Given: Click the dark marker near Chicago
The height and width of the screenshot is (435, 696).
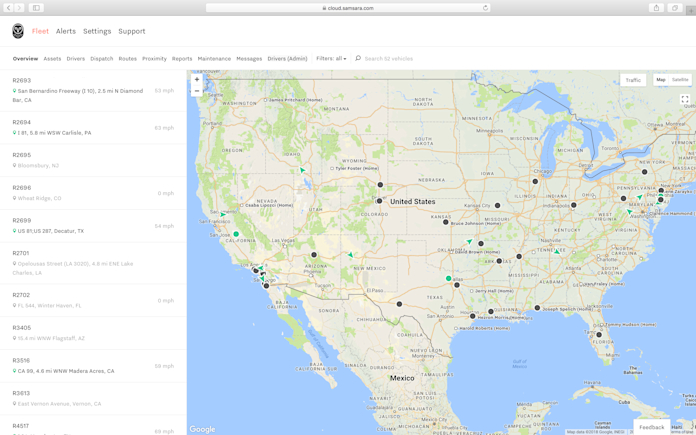Looking at the screenshot, I should click(x=535, y=181).
